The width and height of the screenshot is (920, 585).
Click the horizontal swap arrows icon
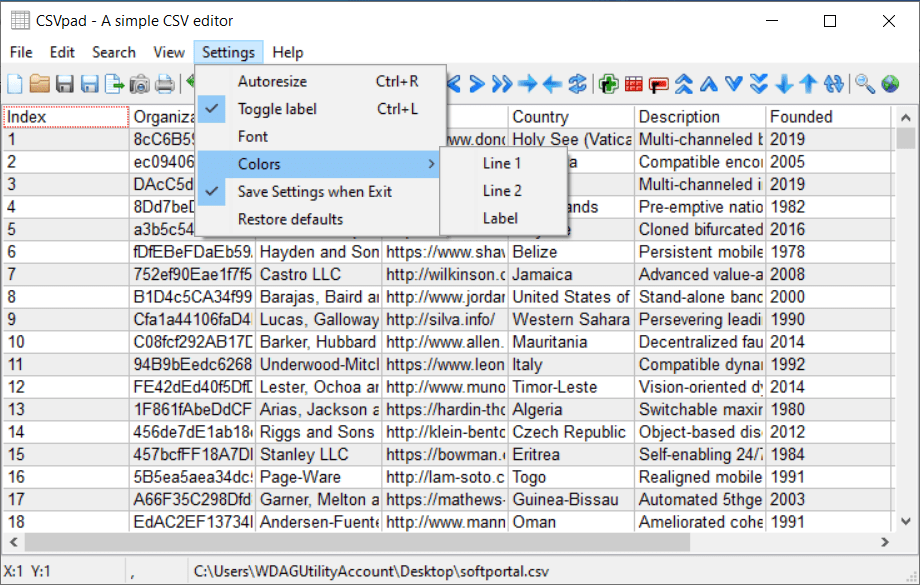[x=577, y=84]
